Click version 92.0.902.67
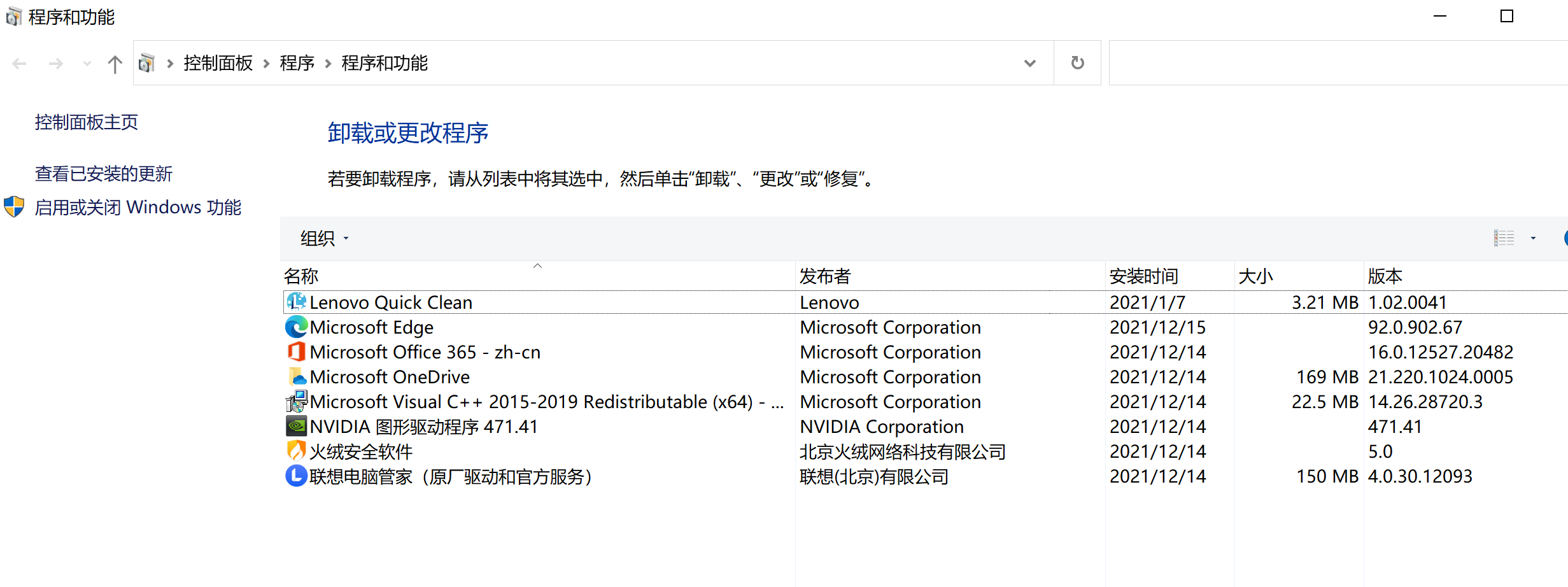The width and height of the screenshot is (1568, 587). coord(1415,327)
